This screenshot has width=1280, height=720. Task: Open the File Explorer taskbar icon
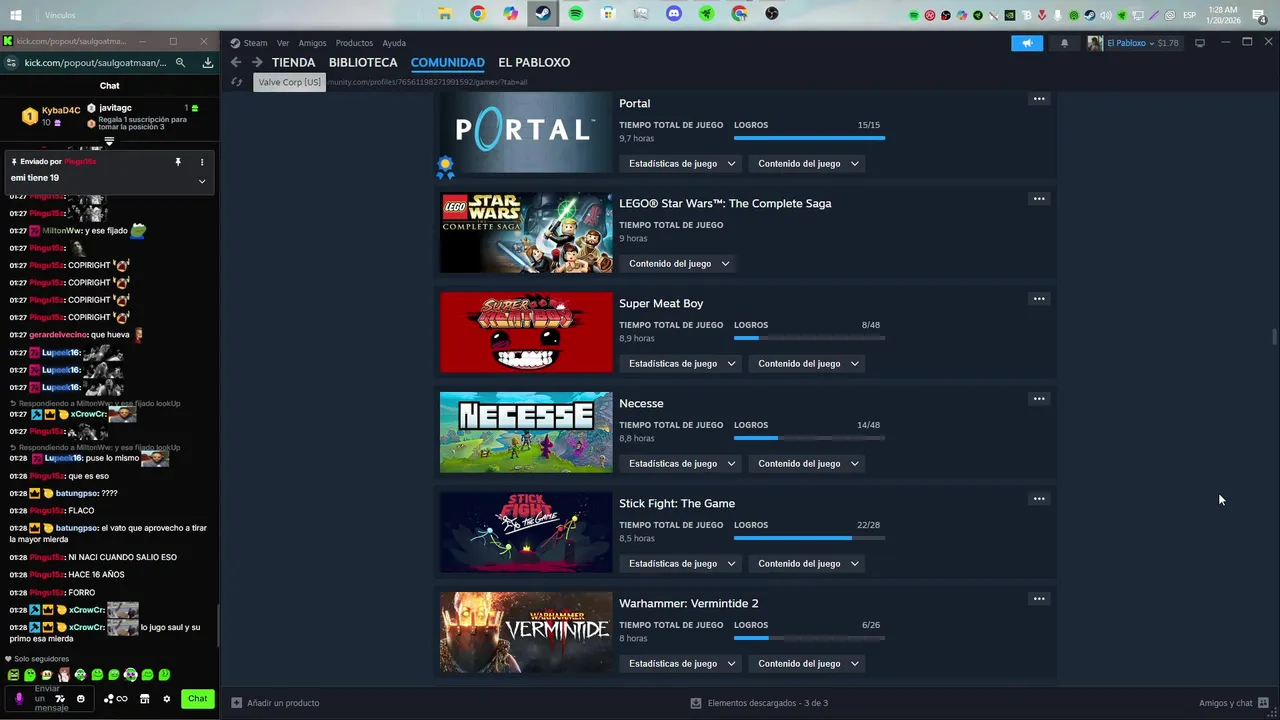[x=445, y=14]
